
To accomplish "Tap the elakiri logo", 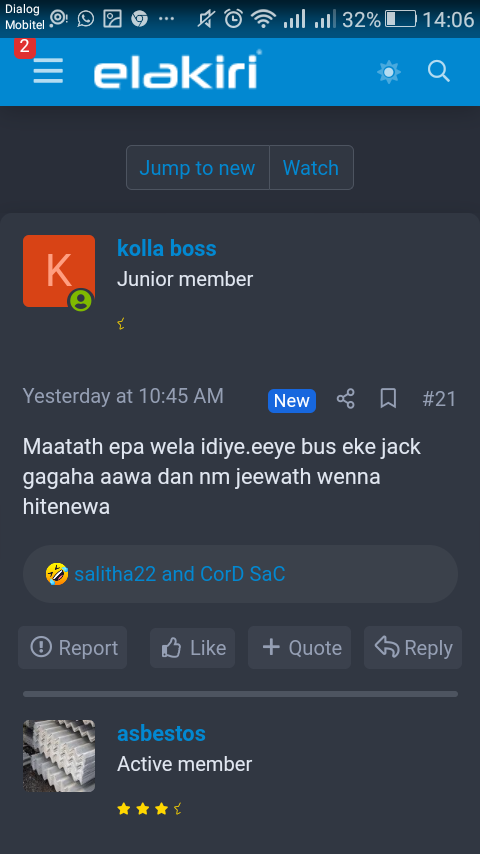I will 178,71.
